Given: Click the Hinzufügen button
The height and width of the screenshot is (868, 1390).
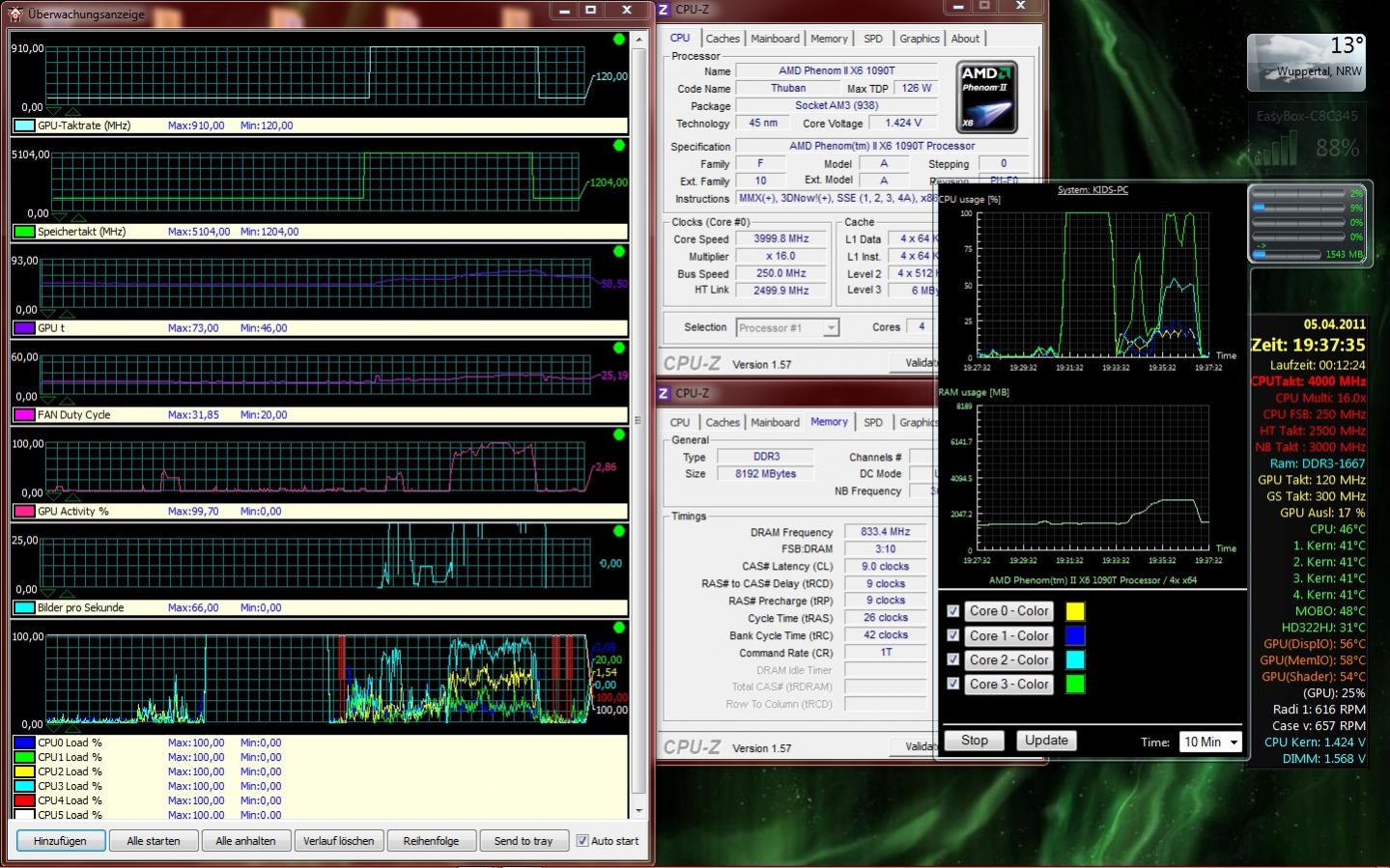Looking at the screenshot, I should tap(60, 841).
